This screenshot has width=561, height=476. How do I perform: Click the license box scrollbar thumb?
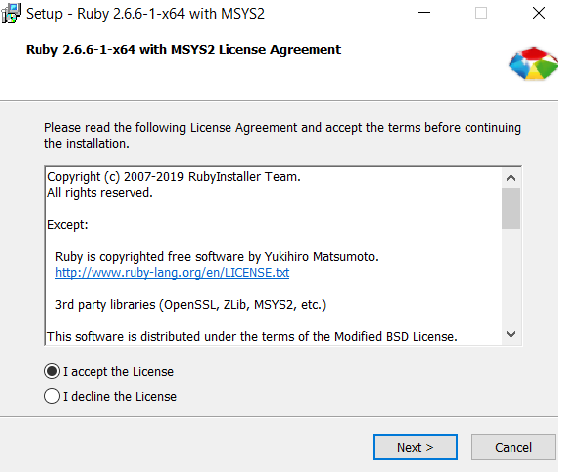point(511,208)
